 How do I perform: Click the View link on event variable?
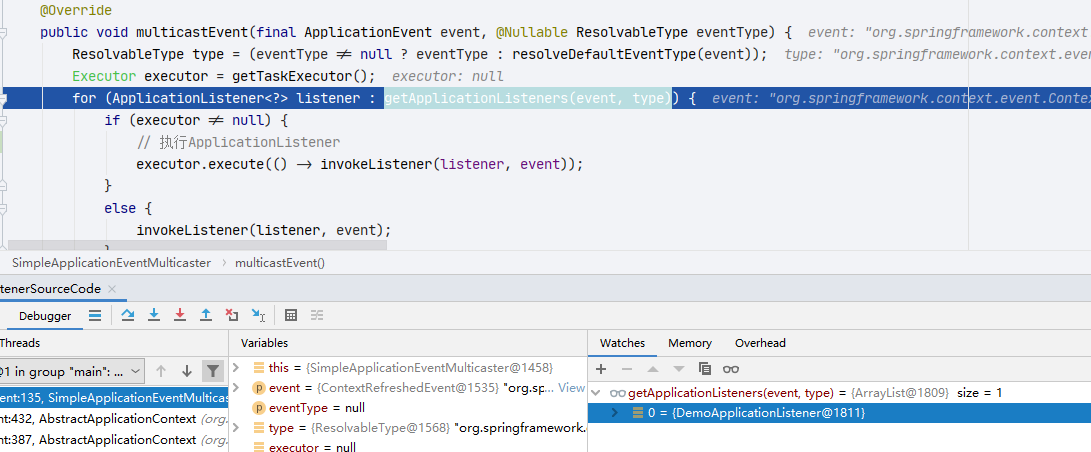coord(572,388)
